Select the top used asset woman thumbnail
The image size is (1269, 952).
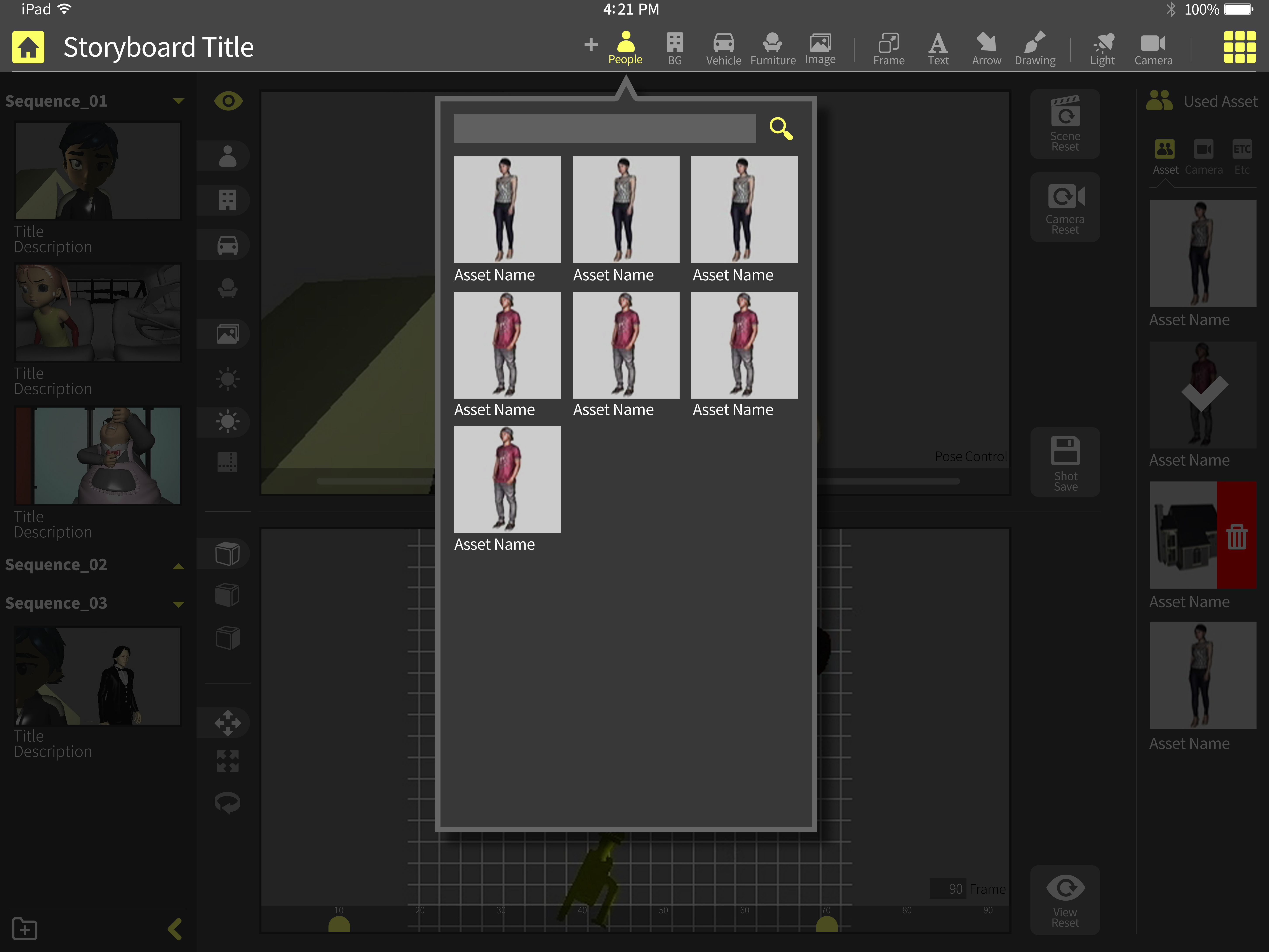point(1203,254)
